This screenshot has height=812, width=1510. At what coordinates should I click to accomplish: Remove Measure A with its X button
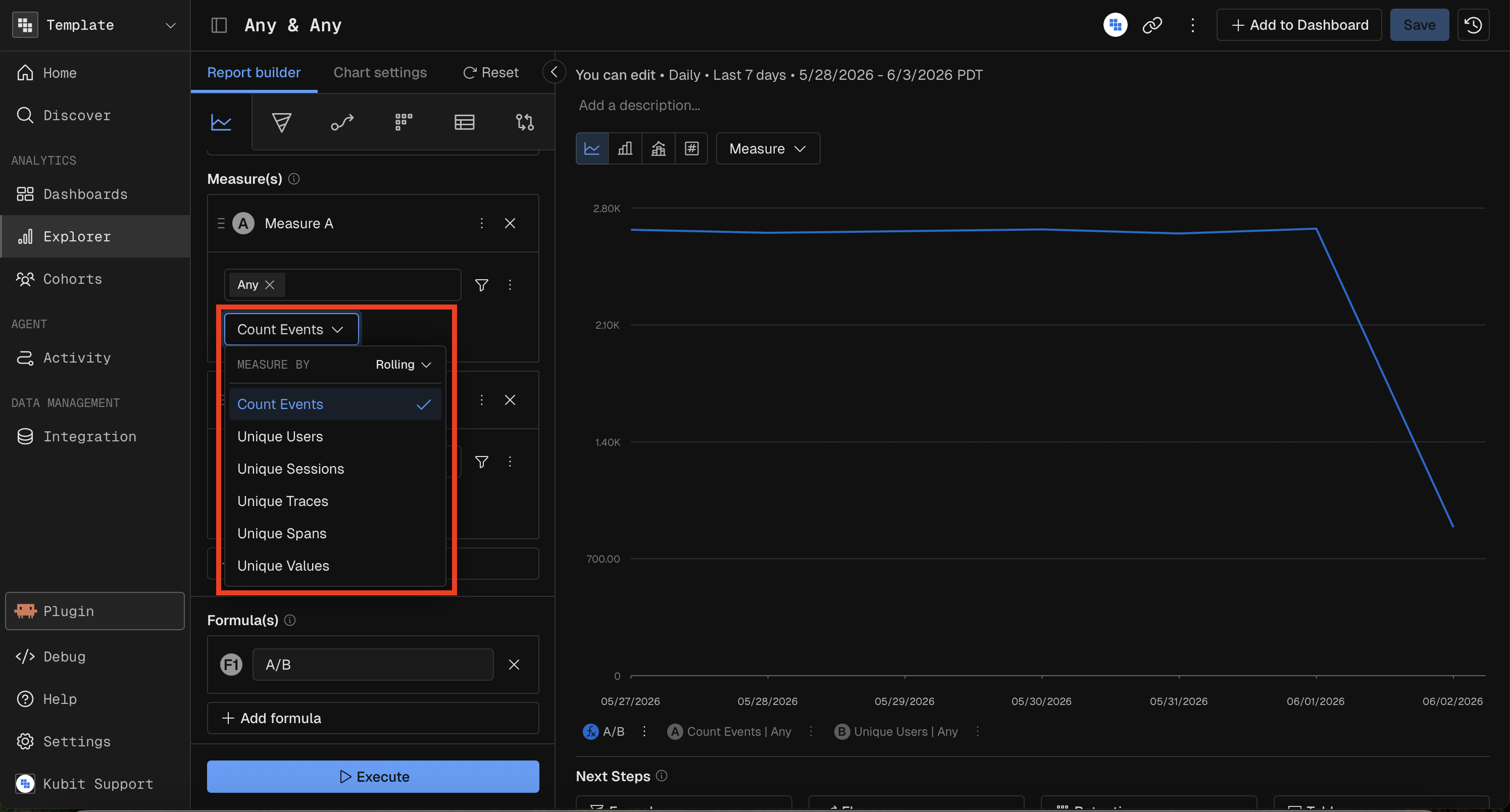click(x=510, y=223)
